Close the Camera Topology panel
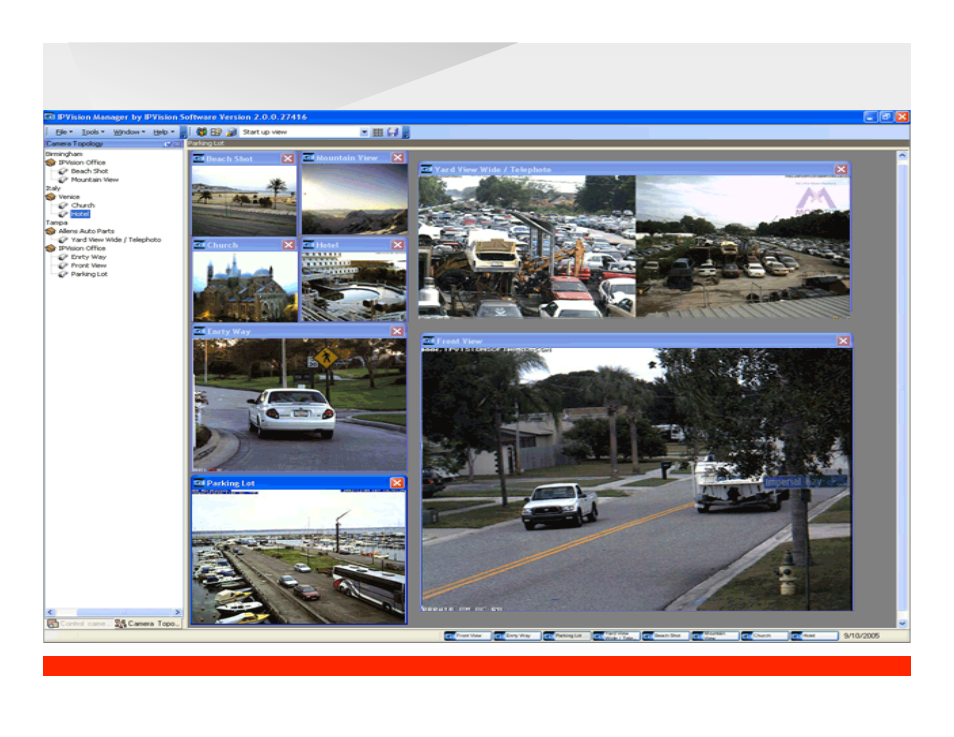 coord(177,144)
